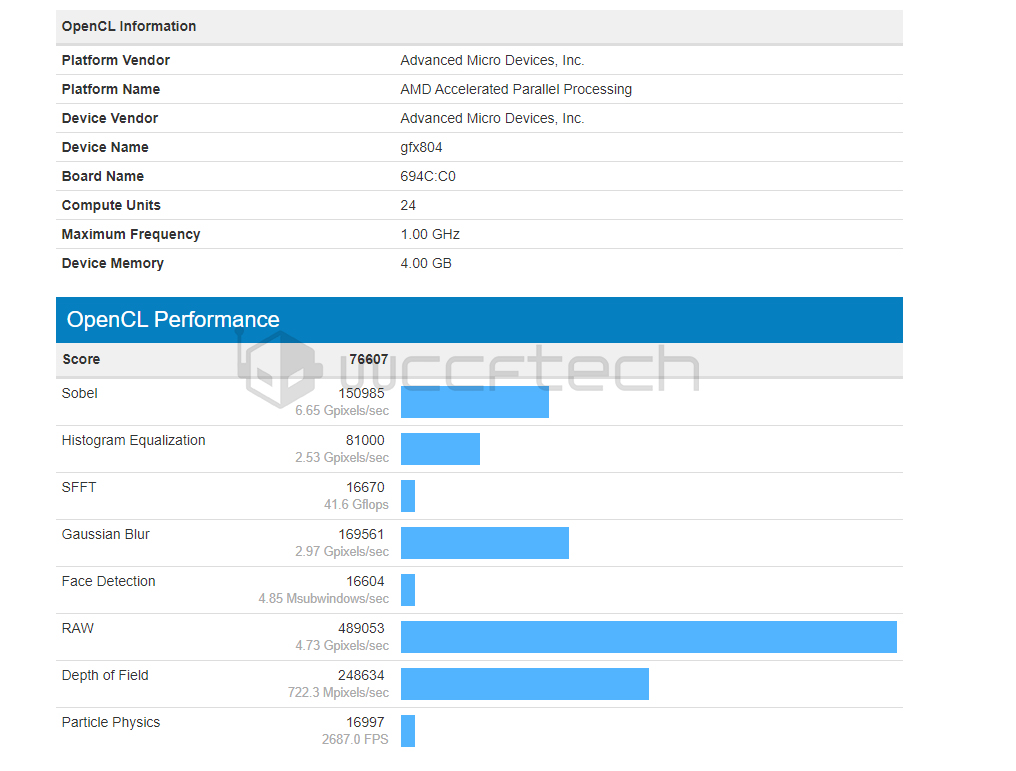
Task: Click the Compute Units value 24
Action: tap(408, 205)
